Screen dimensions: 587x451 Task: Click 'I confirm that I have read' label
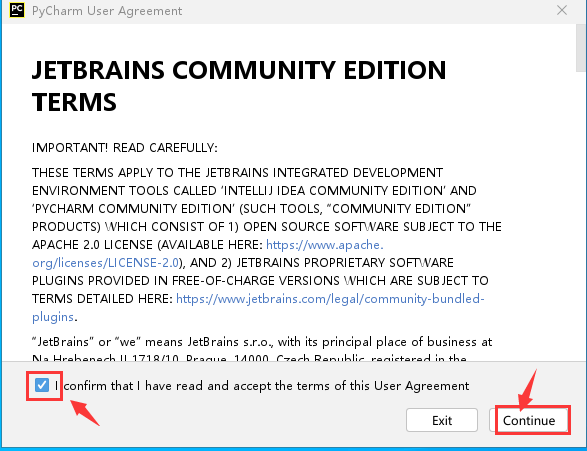click(262, 386)
